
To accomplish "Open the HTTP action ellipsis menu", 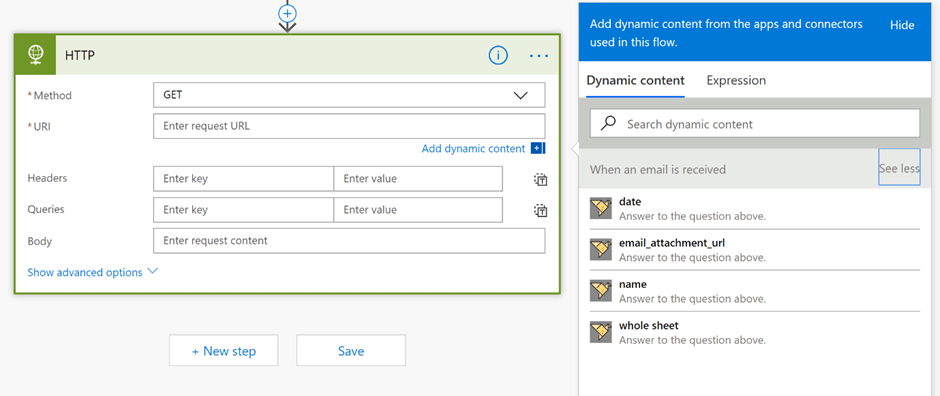I will (x=539, y=56).
